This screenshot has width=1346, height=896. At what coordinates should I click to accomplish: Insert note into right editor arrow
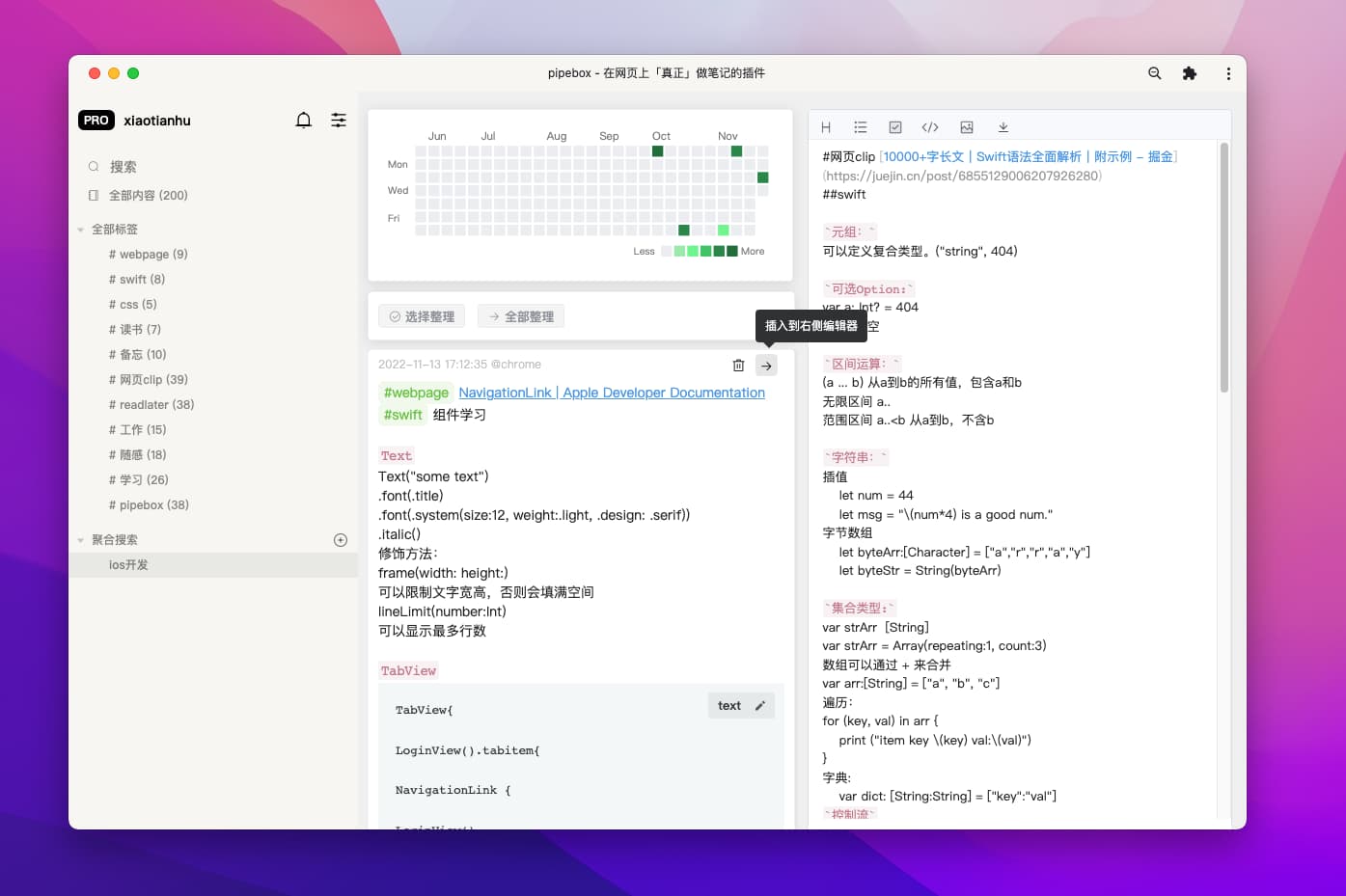click(766, 366)
